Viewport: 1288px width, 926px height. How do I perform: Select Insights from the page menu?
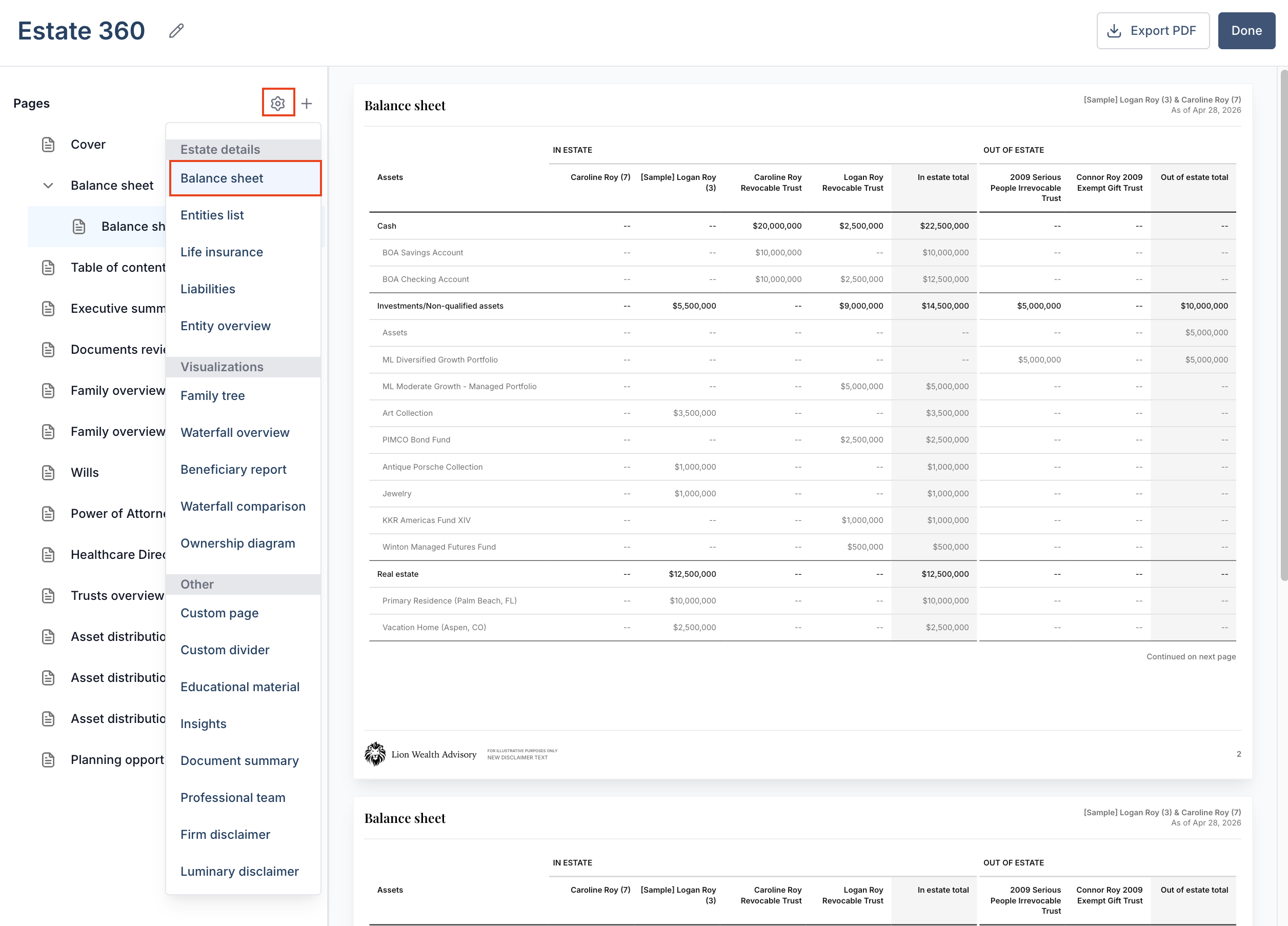coord(243,724)
